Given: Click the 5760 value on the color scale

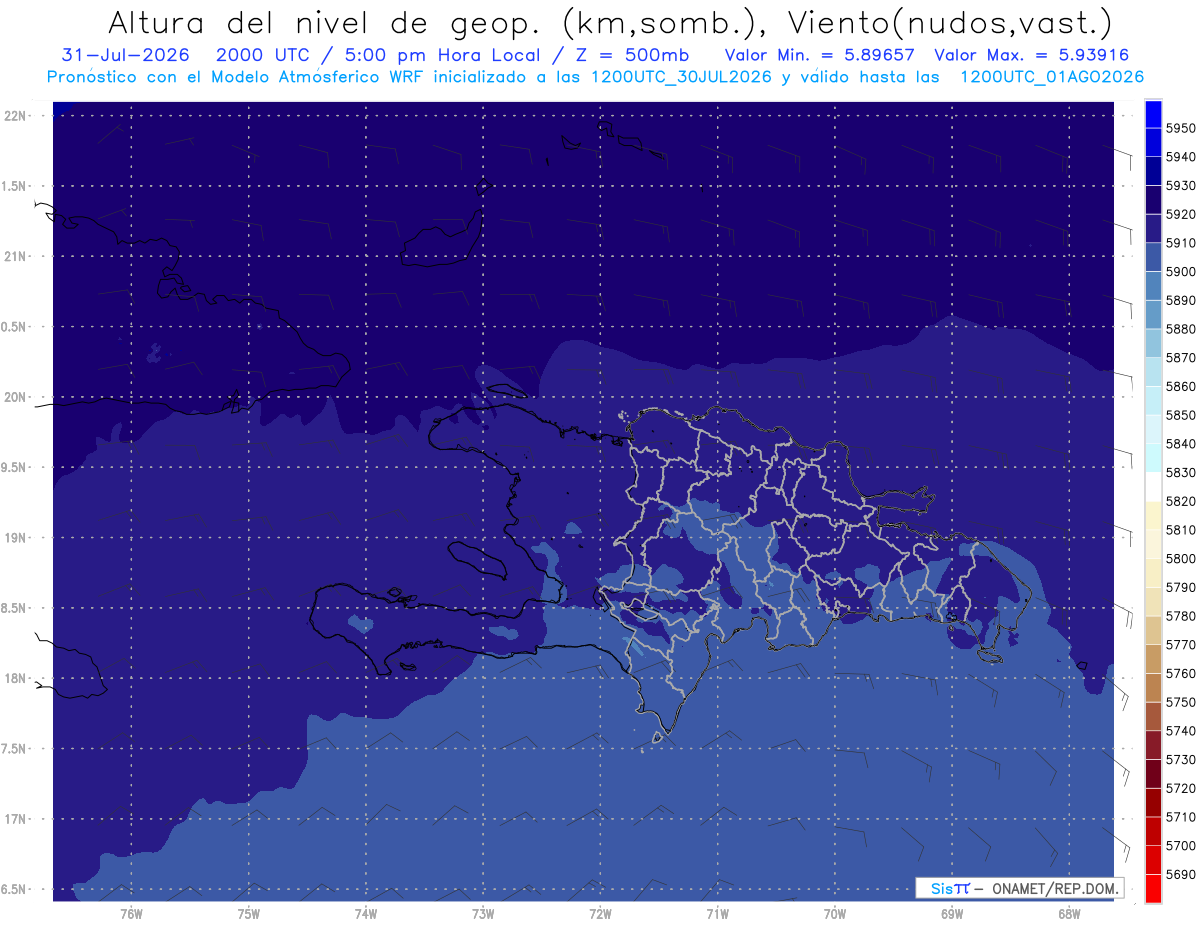Looking at the screenshot, I should pos(1180,673).
